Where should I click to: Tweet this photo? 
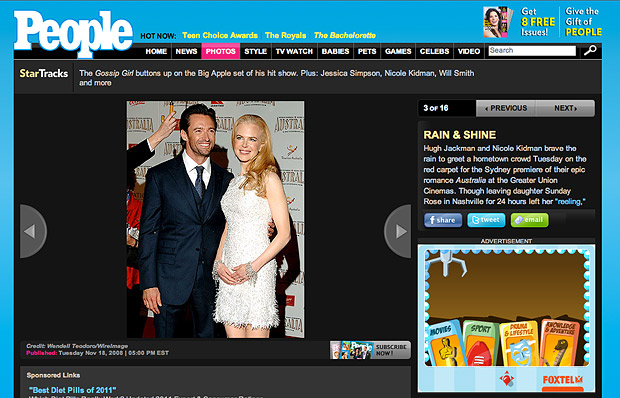point(486,220)
